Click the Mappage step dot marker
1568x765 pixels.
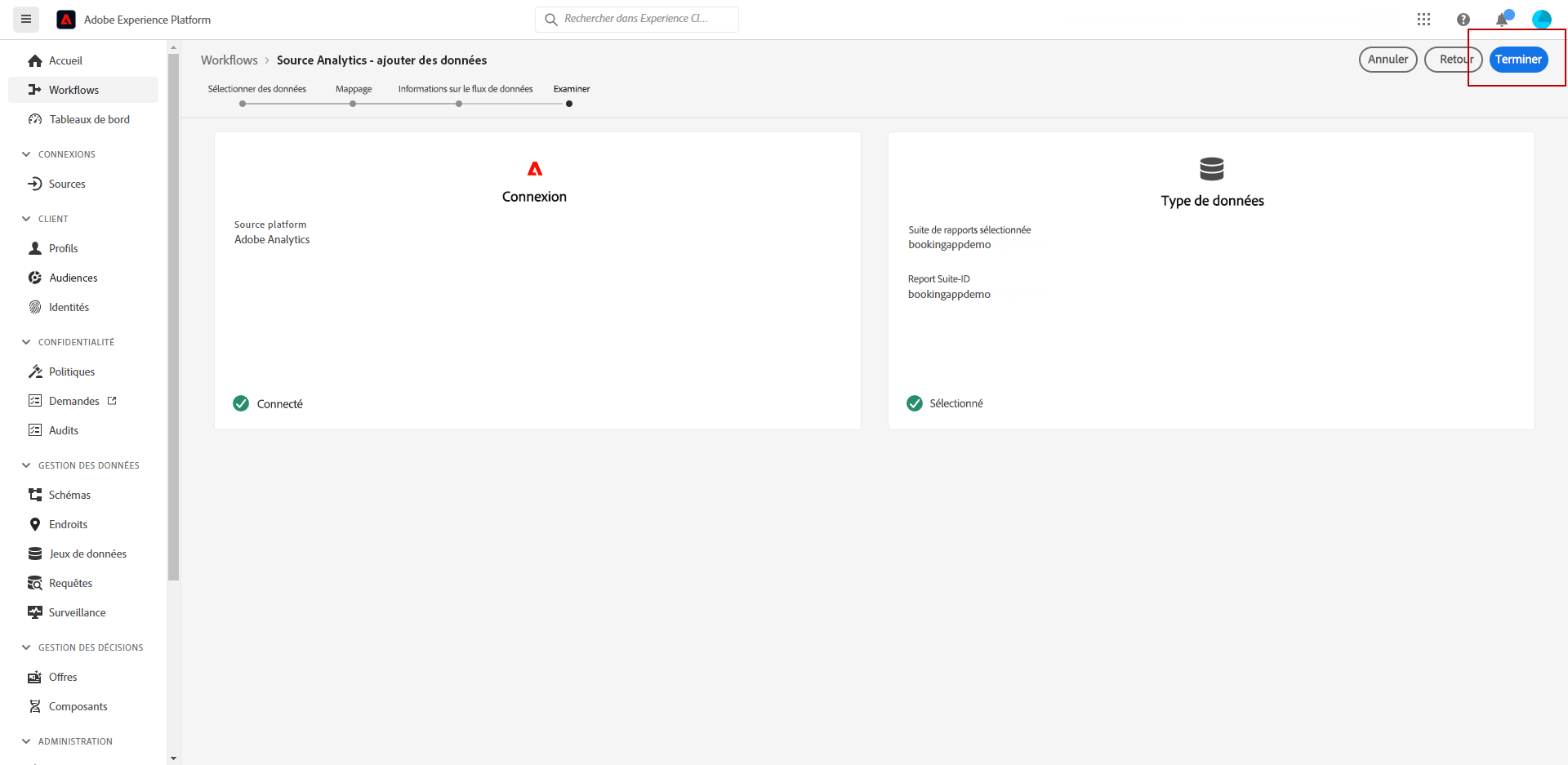click(x=353, y=104)
